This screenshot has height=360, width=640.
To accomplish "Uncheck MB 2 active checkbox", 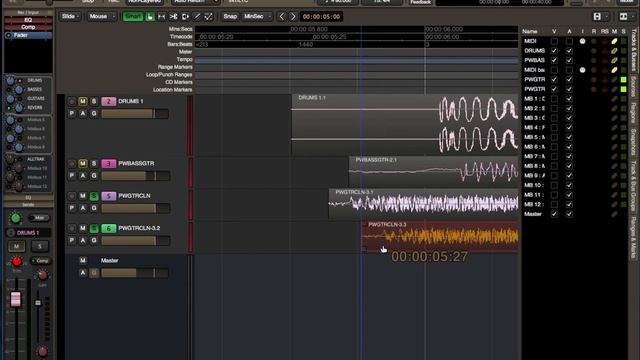I will click(569, 108).
